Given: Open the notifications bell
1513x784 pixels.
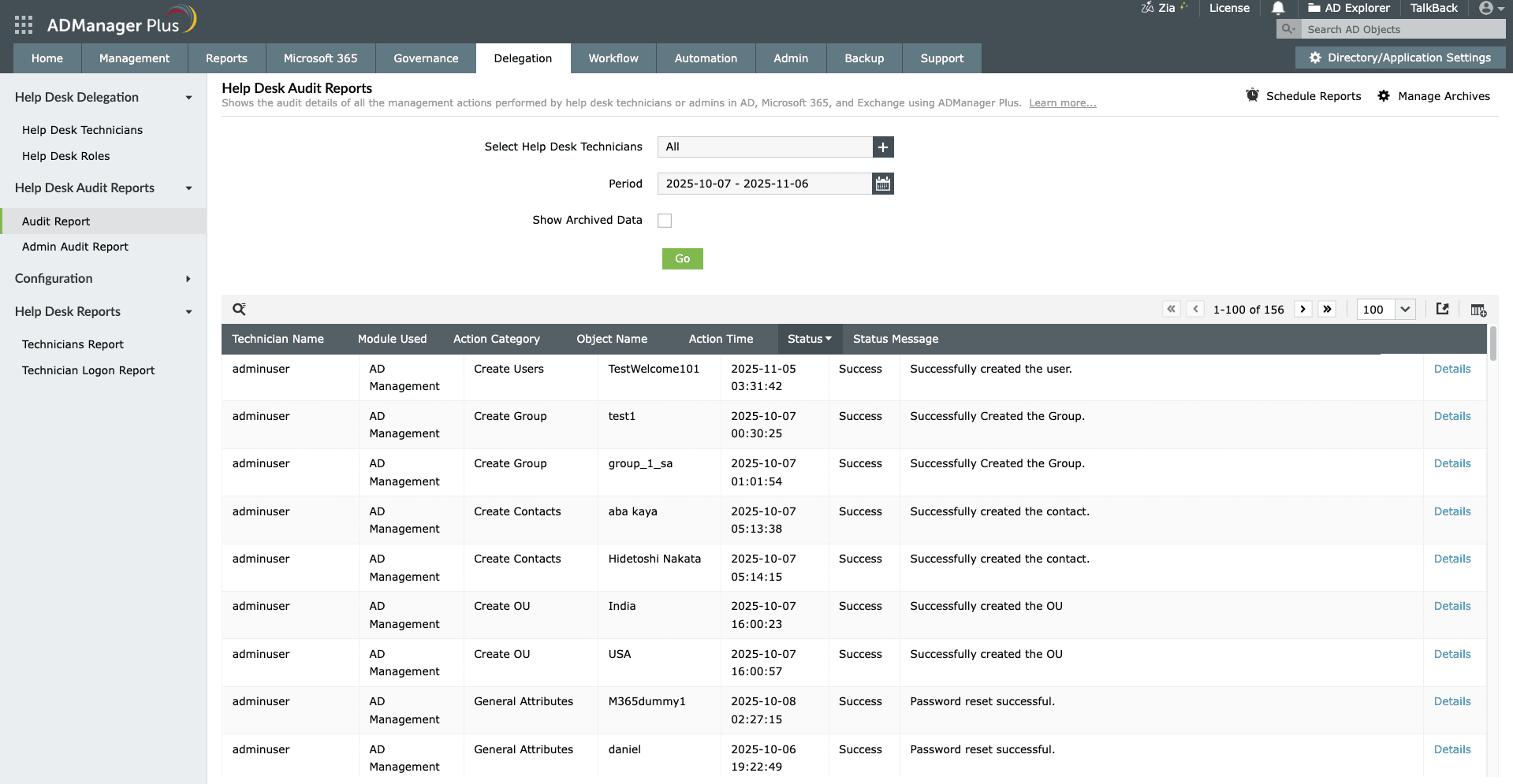Looking at the screenshot, I should [1278, 8].
